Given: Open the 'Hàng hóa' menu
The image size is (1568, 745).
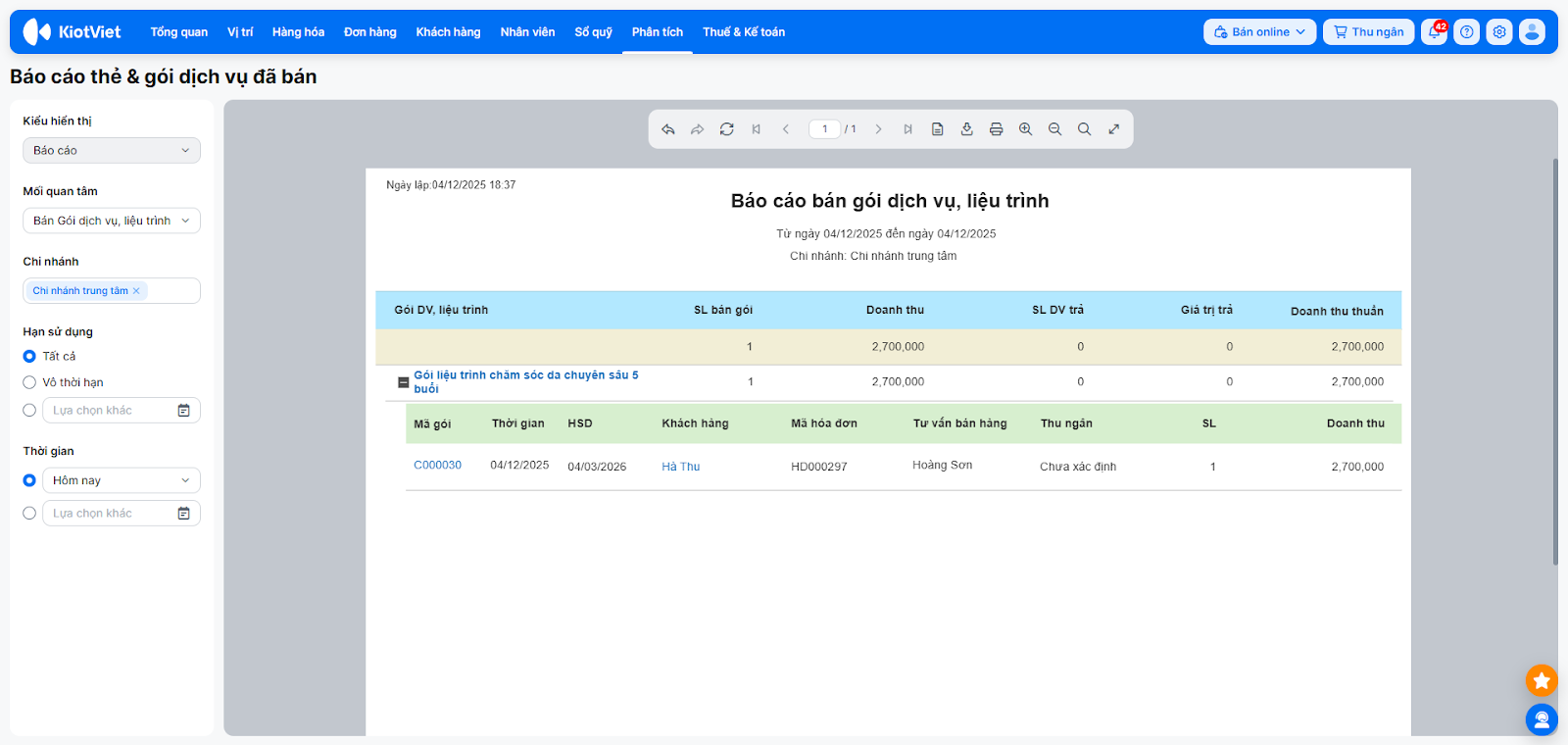Looking at the screenshot, I should 298,32.
